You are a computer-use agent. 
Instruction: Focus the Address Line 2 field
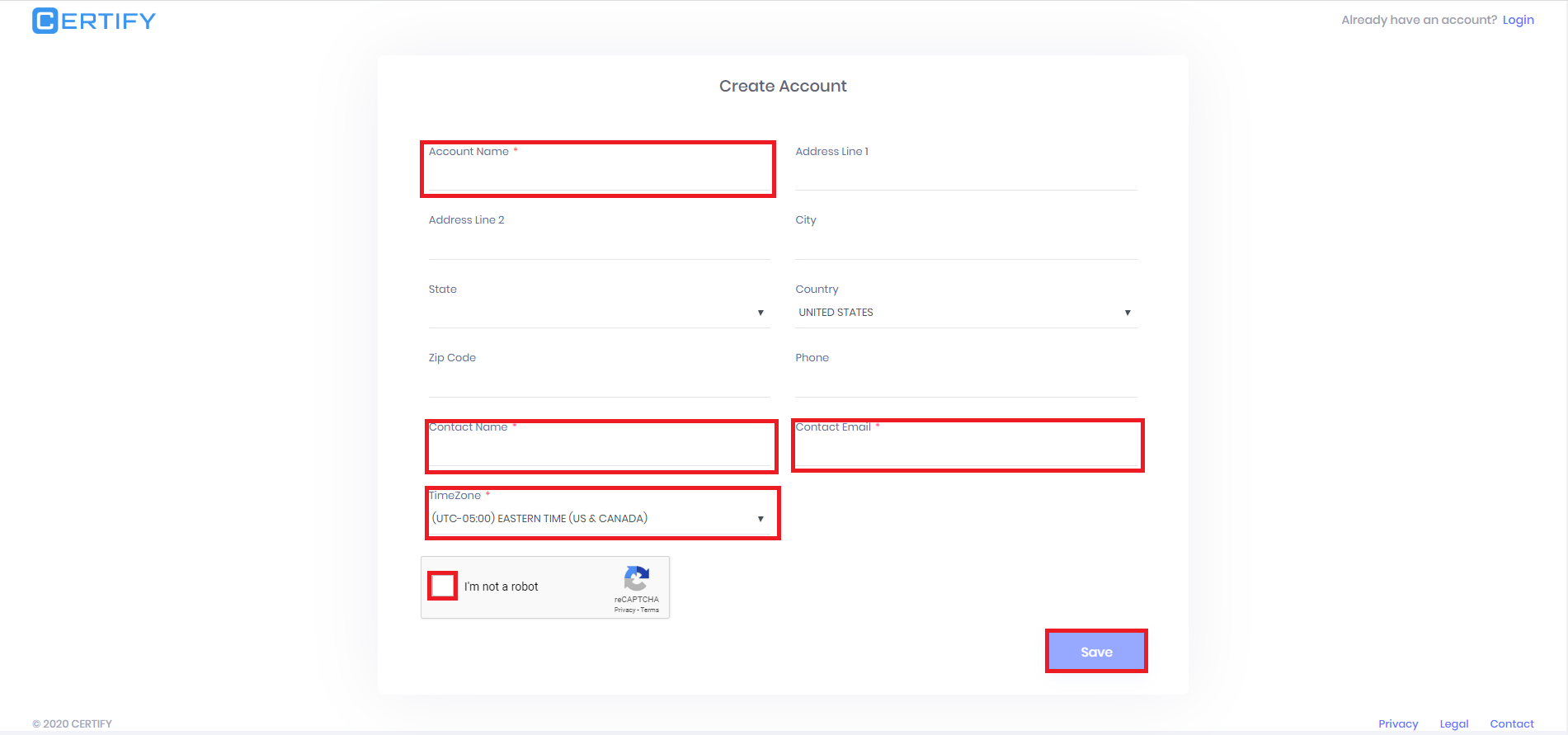point(600,245)
